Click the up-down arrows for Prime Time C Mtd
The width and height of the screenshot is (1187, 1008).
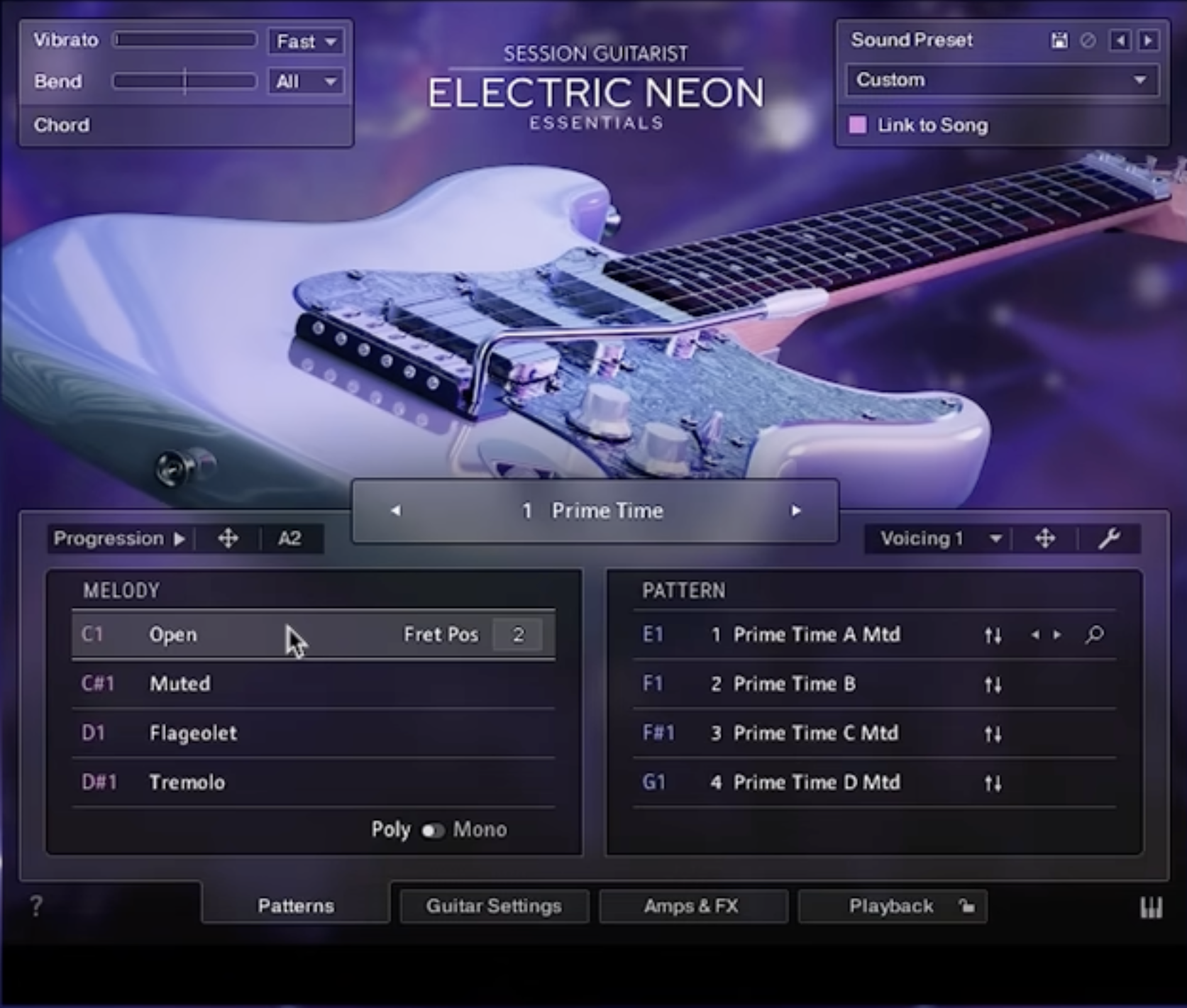(x=993, y=733)
